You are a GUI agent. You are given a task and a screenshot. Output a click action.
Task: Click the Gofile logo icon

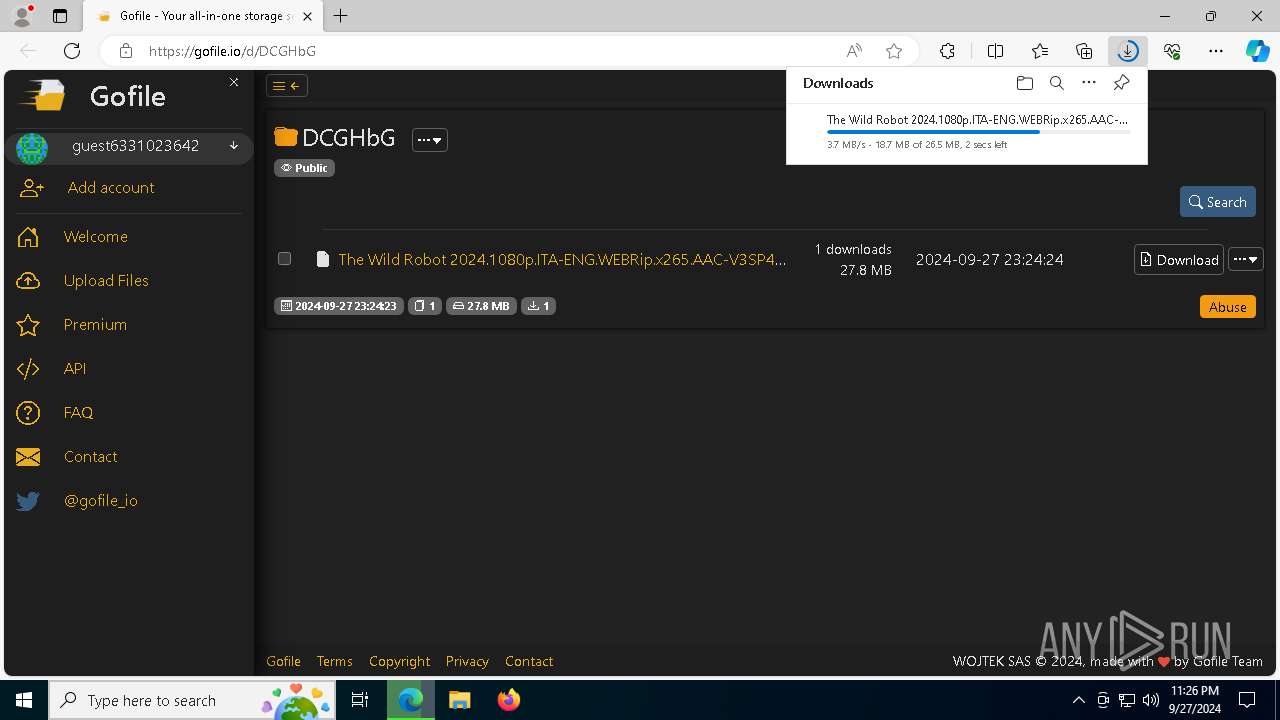click(43, 96)
